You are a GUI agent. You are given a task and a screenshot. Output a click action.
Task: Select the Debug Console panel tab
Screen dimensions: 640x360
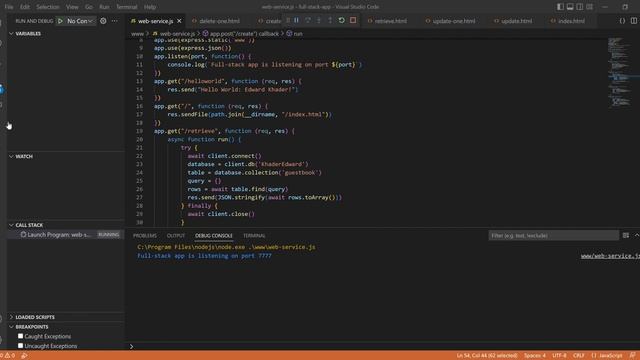tap(213, 236)
